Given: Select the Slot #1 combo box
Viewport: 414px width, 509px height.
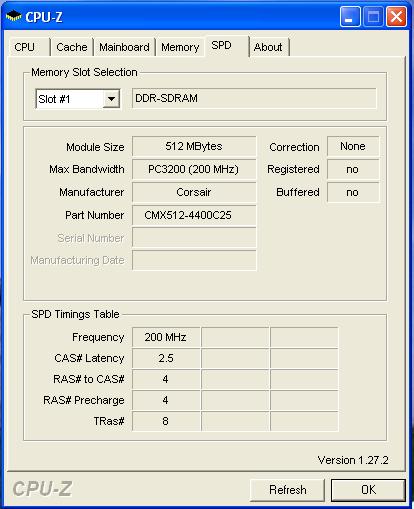Looking at the screenshot, I should pyautogui.click(x=78, y=99).
